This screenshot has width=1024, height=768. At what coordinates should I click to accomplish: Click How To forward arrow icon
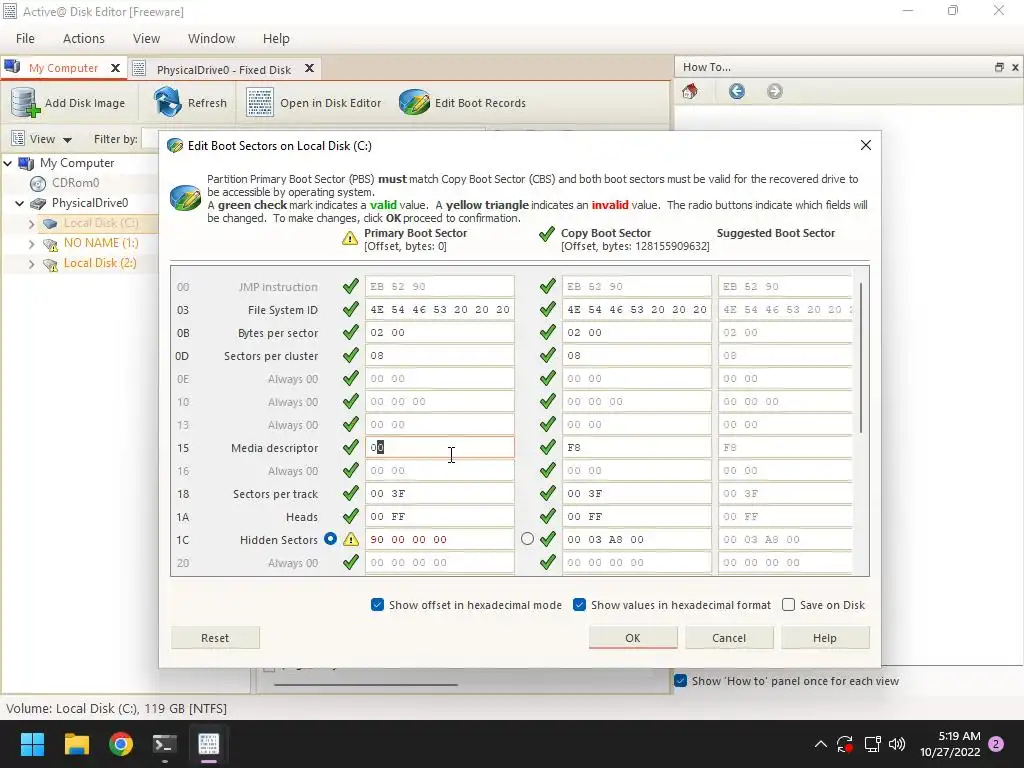pos(775,91)
